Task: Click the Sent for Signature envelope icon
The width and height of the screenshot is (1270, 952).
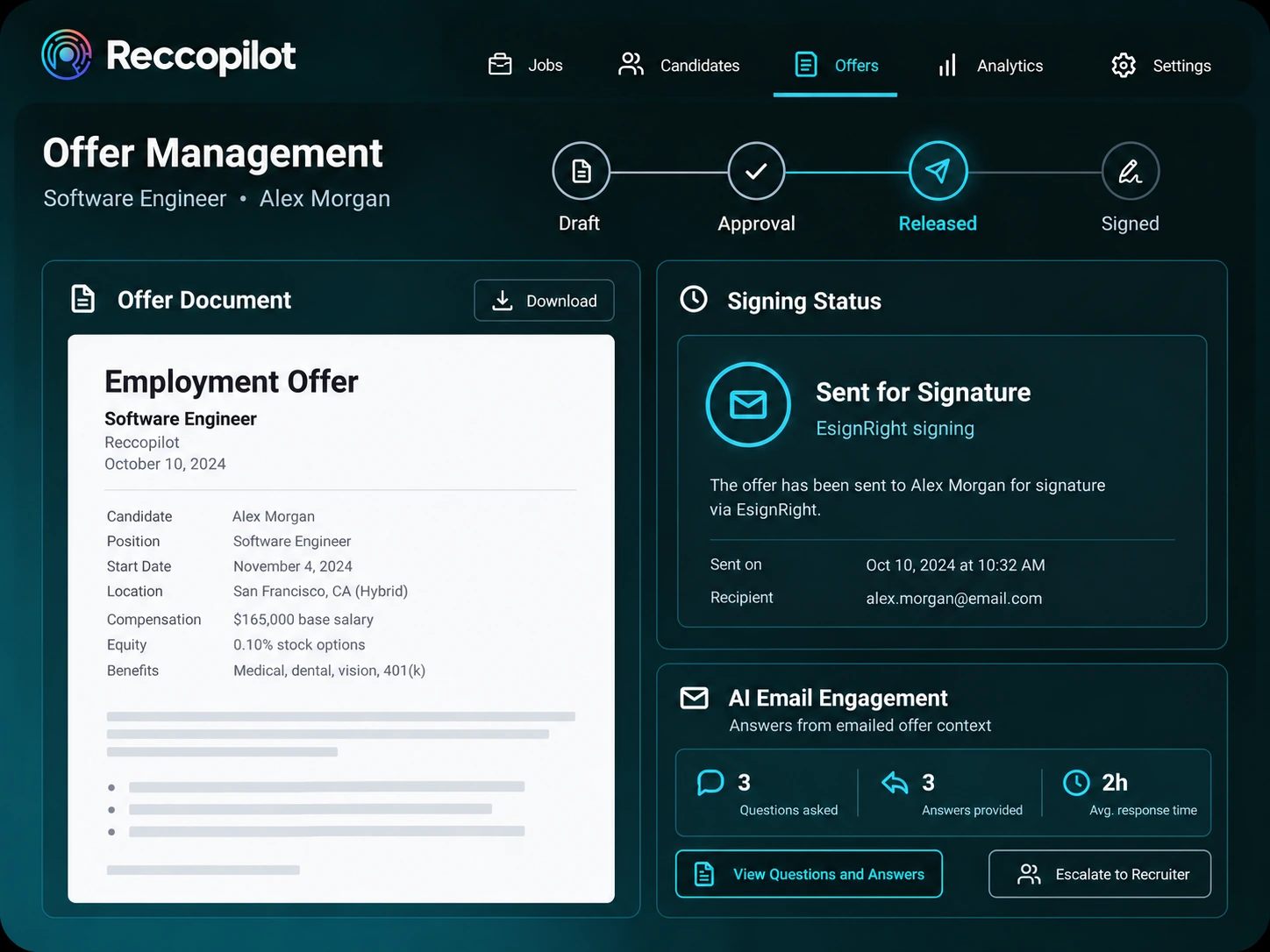Action: pyautogui.click(x=748, y=405)
